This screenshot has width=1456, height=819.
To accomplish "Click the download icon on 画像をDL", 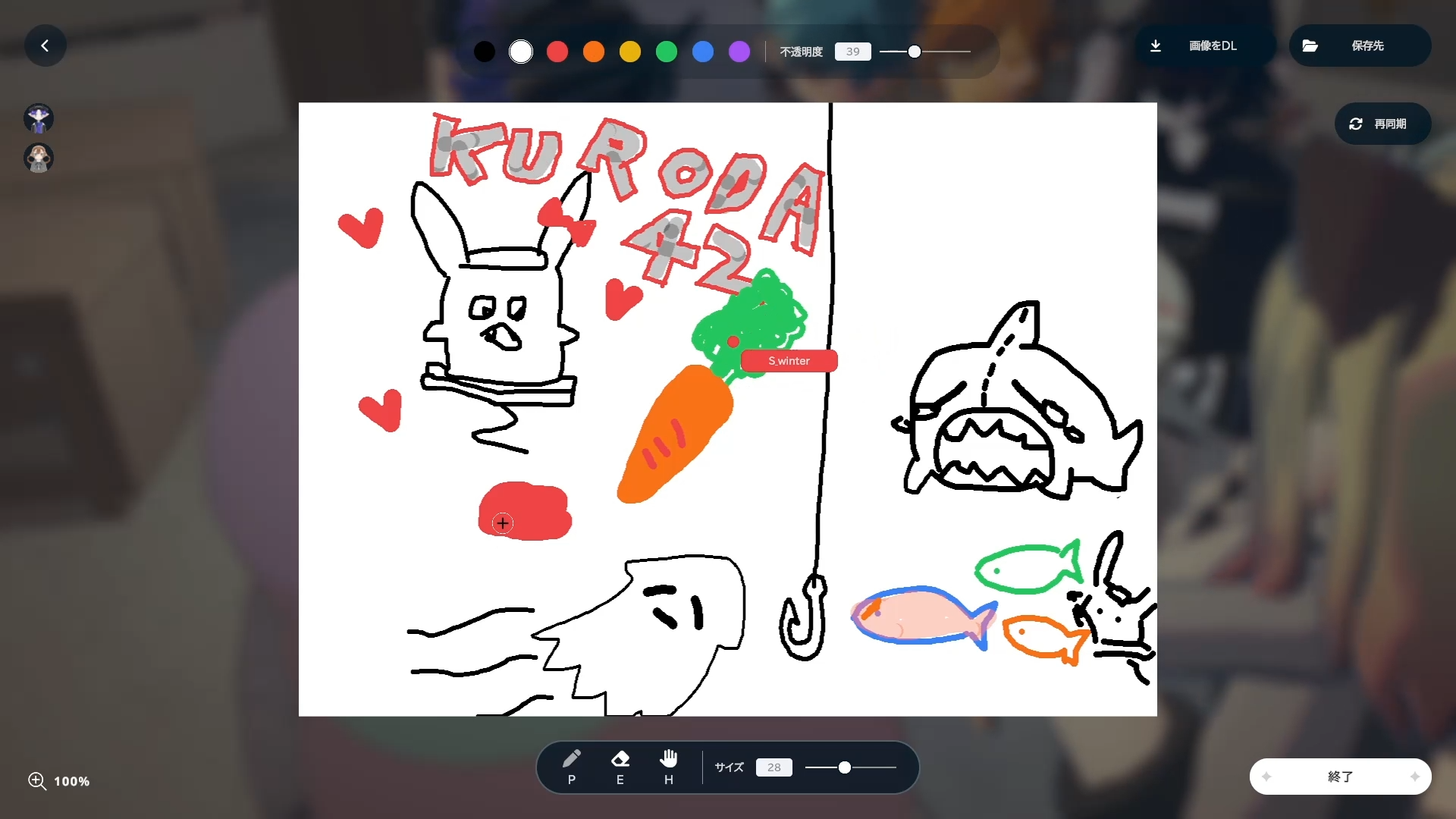I will click(x=1156, y=45).
